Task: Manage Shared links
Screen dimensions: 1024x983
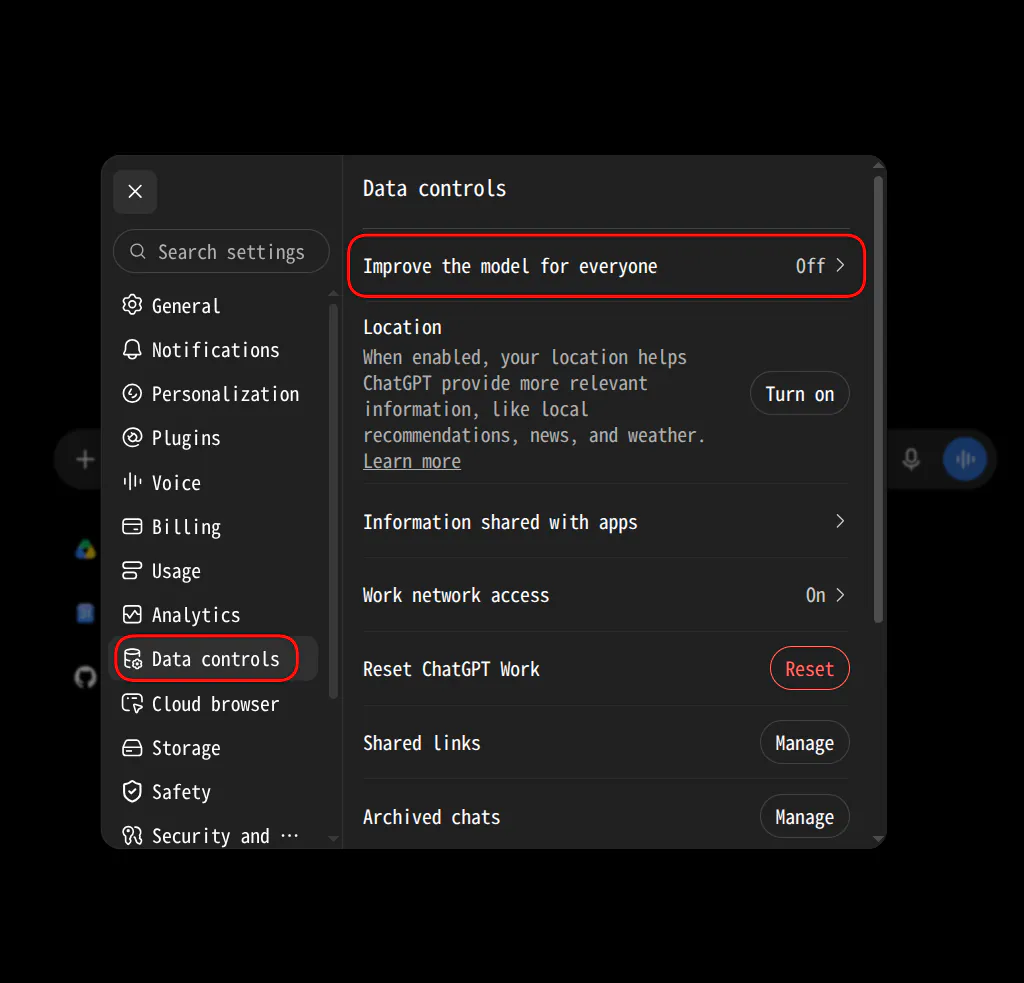Action: pos(805,743)
